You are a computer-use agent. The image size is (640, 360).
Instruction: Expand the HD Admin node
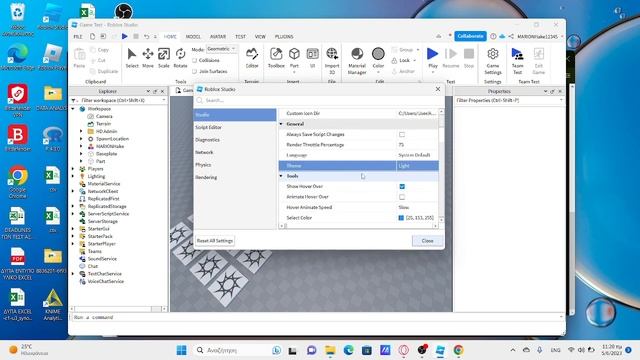pos(81,131)
